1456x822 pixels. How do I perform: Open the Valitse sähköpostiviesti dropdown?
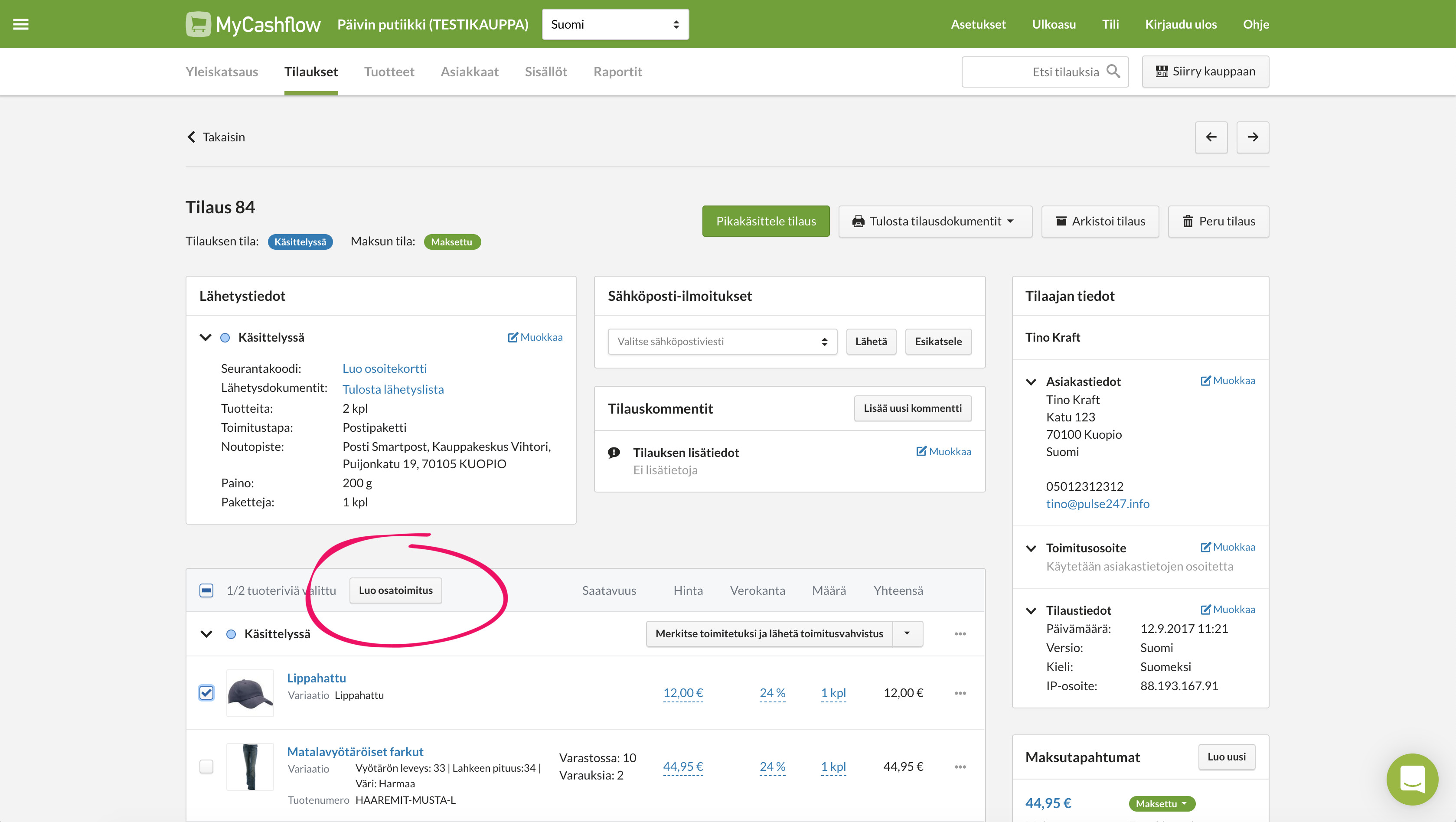(x=722, y=342)
